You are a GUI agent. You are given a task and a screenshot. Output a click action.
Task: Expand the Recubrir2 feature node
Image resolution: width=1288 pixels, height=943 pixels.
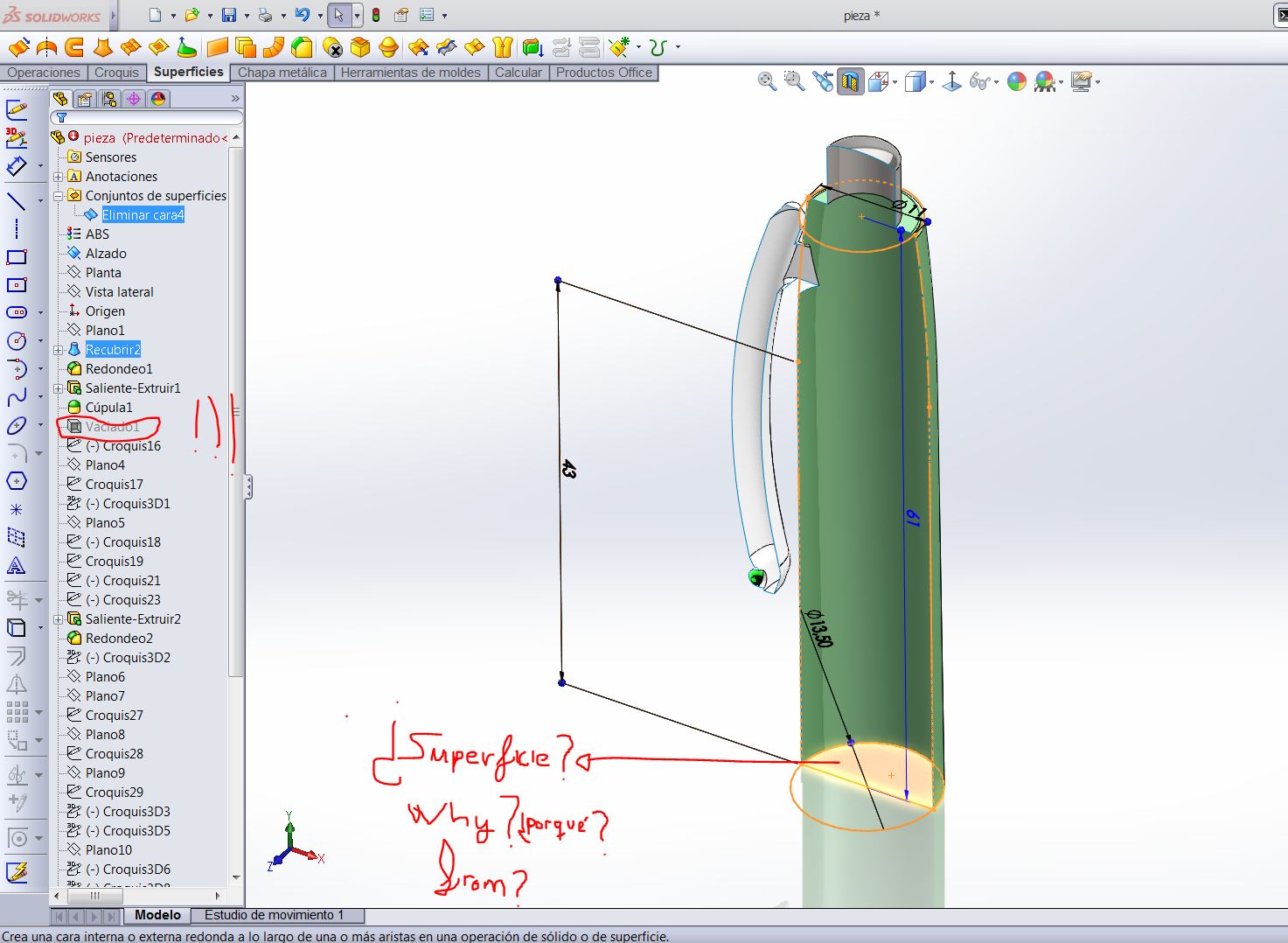[x=59, y=350]
